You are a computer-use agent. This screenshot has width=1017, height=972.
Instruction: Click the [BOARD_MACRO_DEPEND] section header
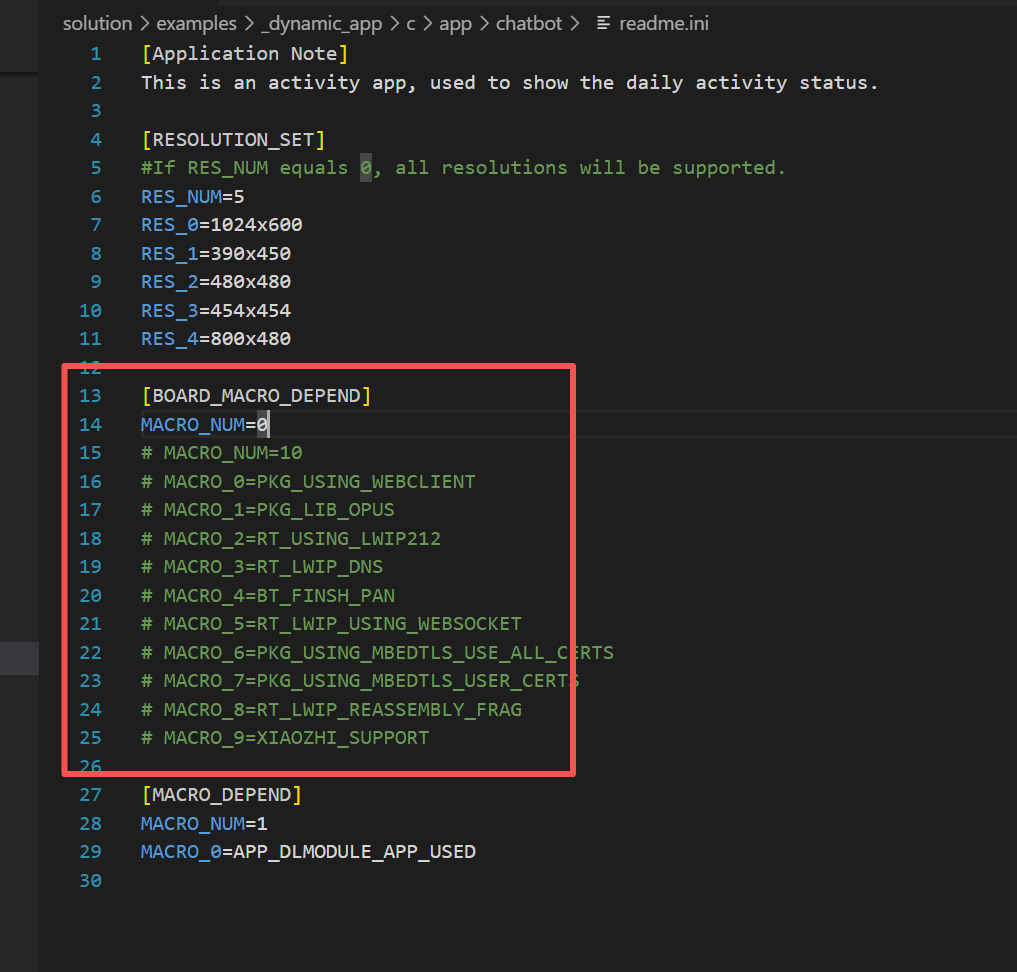256,396
